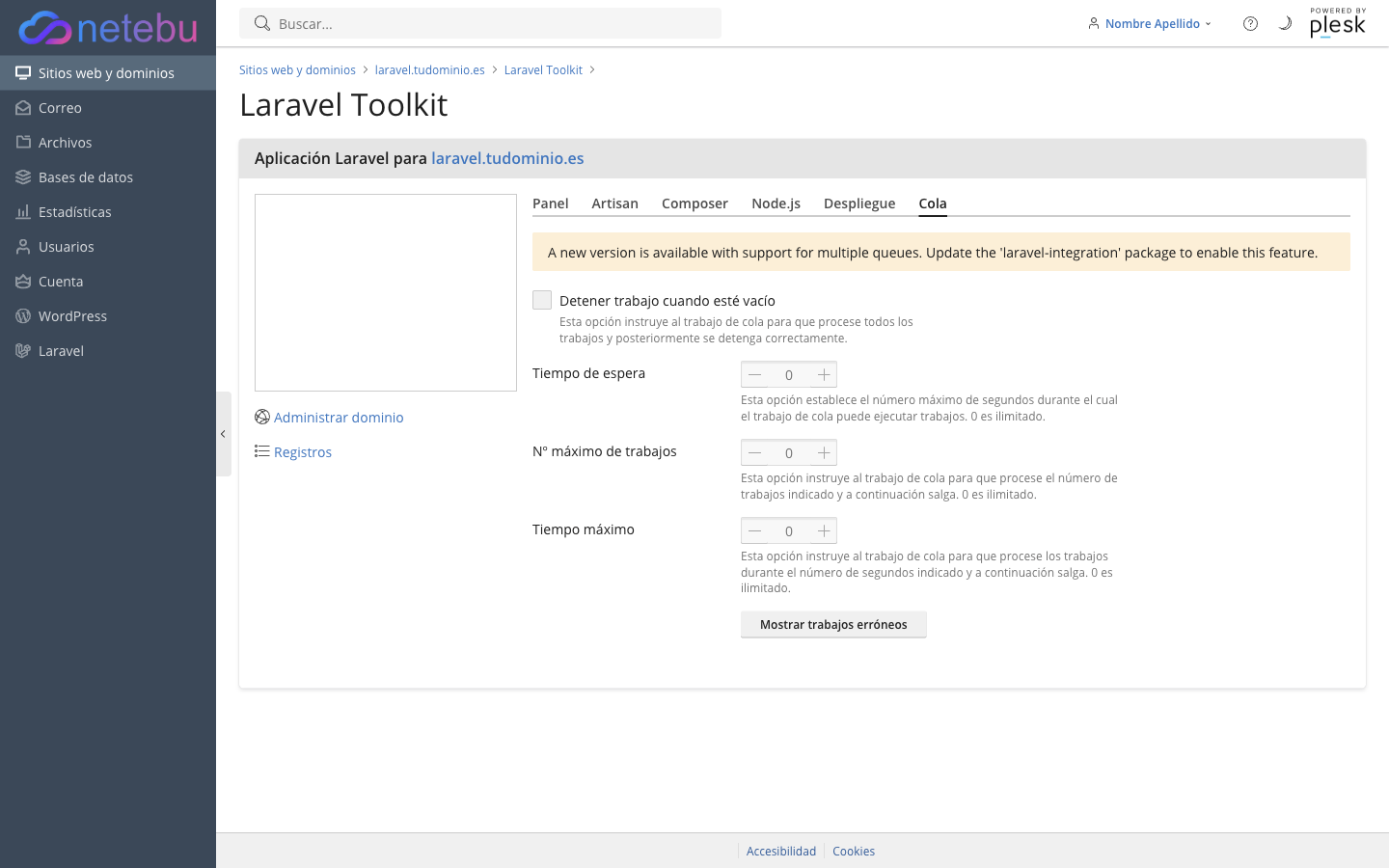Select the Node.js tab

click(x=776, y=203)
